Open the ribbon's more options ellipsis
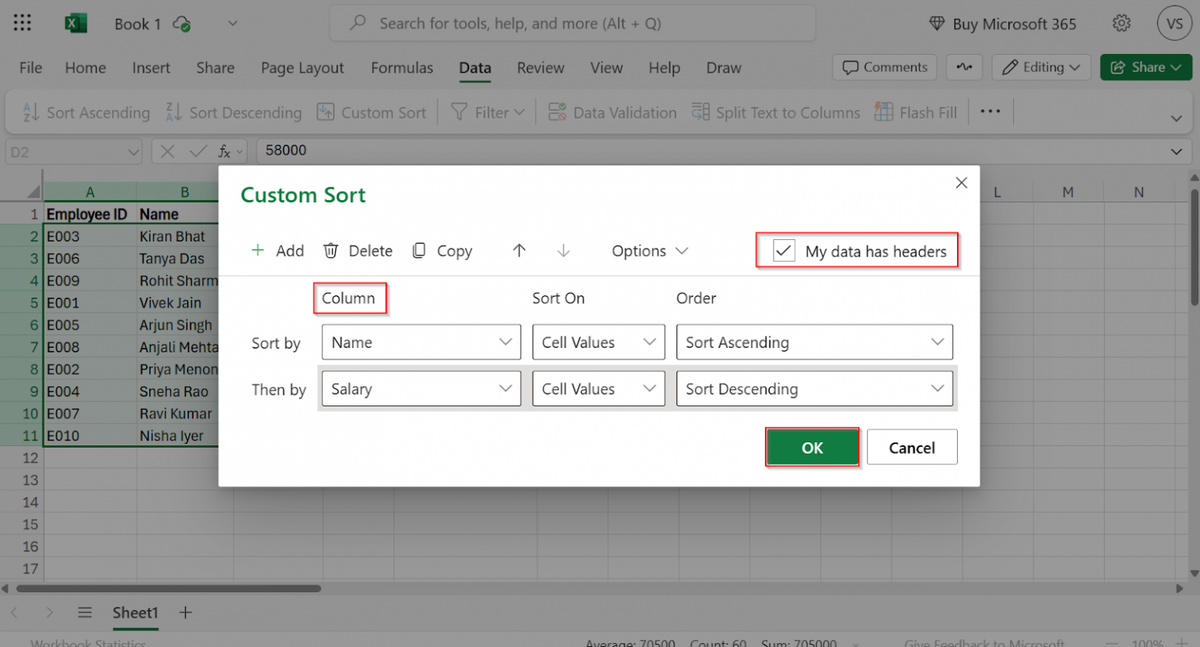Screen dimensions: 1200x647 (x=990, y=111)
